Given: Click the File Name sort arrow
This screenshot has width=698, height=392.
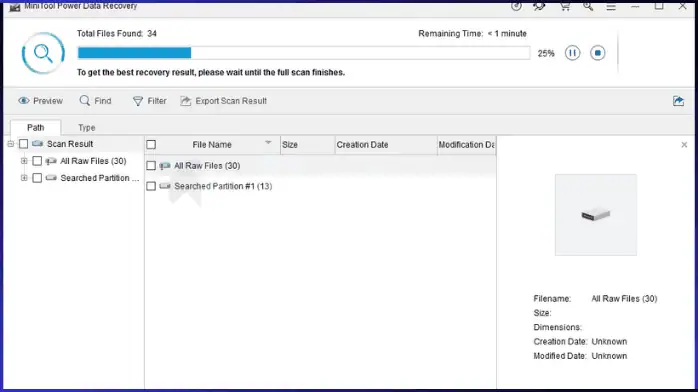Looking at the screenshot, I should (268, 143).
